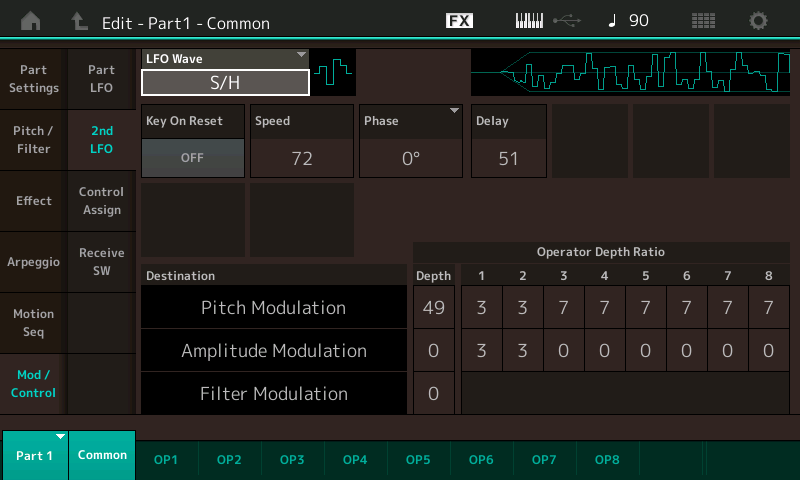Select Filter Modulation destination
The height and width of the screenshot is (480, 800).
point(274,394)
